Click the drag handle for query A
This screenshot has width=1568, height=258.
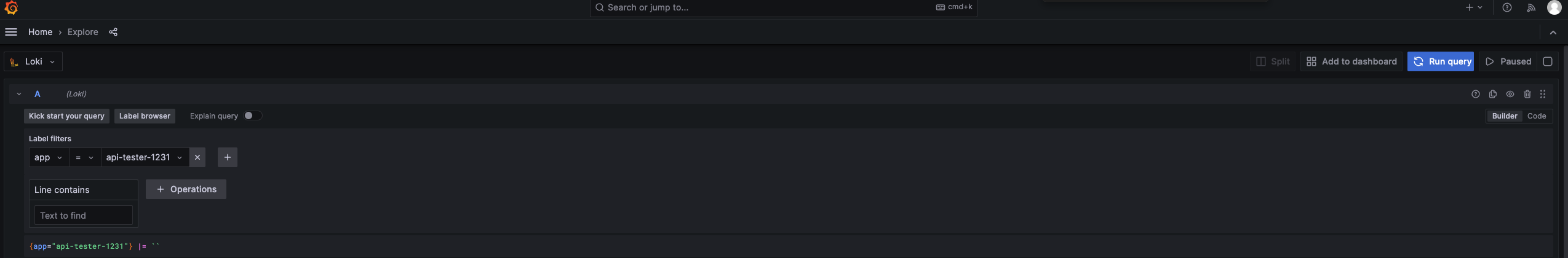[x=1543, y=94]
